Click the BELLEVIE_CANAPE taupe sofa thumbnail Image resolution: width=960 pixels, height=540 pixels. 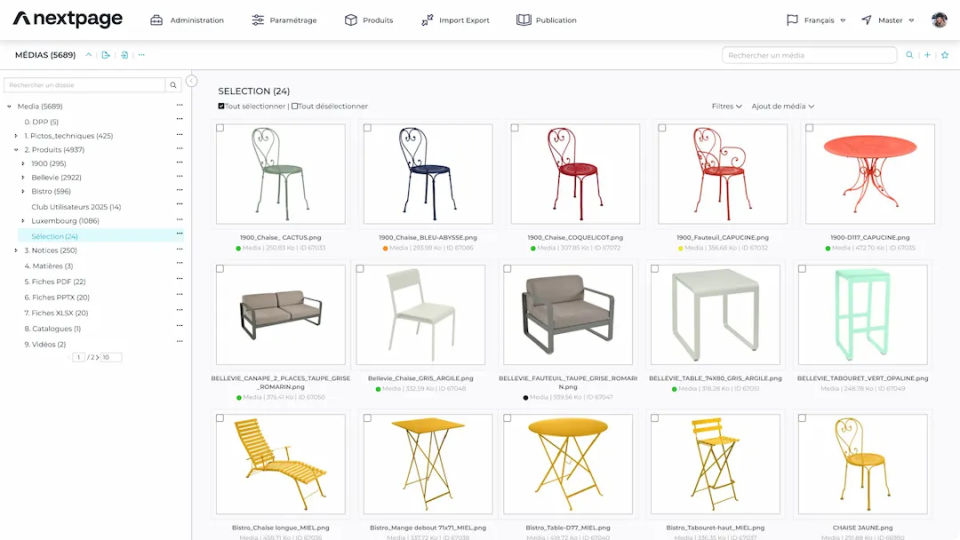click(280, 314)
